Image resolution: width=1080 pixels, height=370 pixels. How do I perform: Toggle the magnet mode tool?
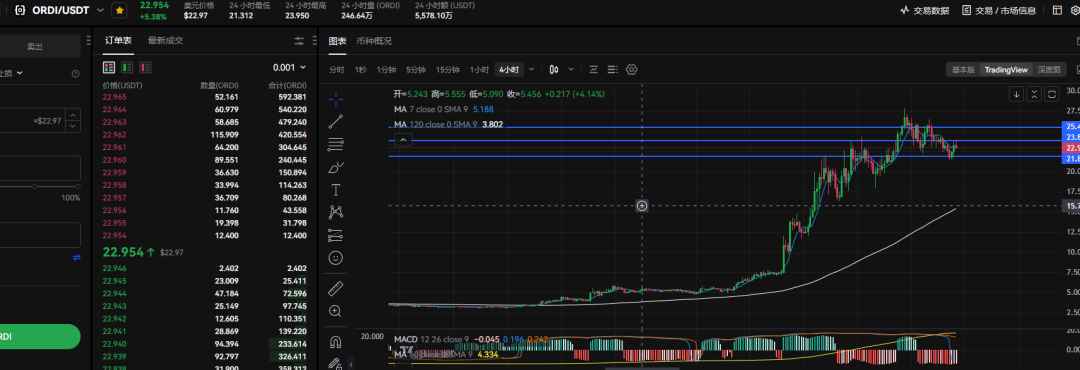335,341
